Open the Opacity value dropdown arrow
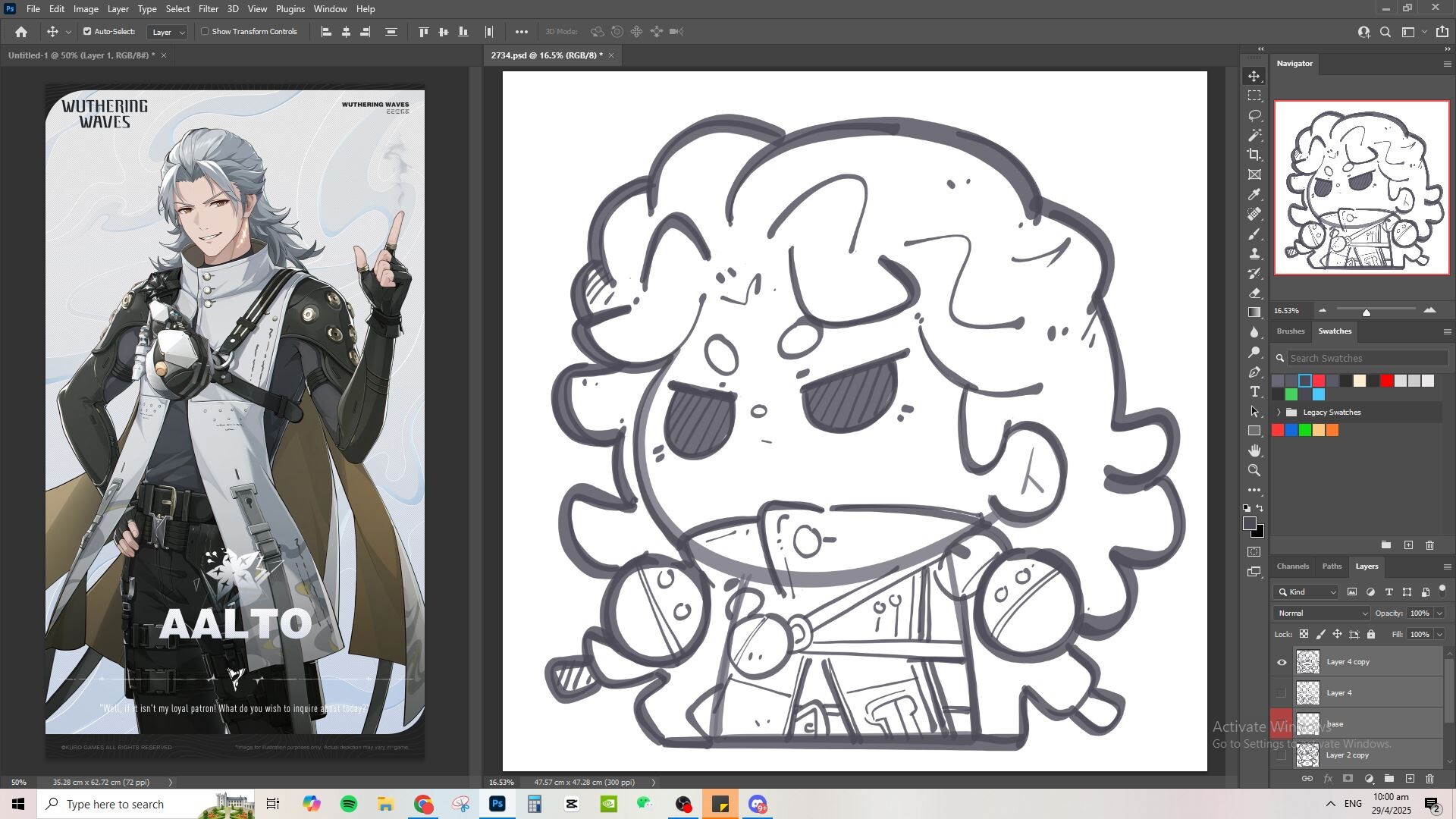The width and height of the screenshot is (1456, 819). click(1439, 613)
